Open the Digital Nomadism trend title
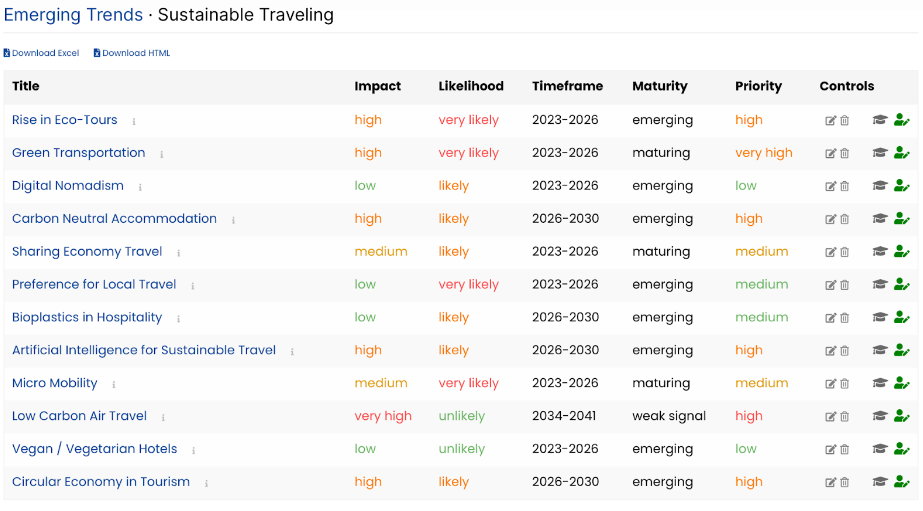The image size is (923, 511). (68, 186)
